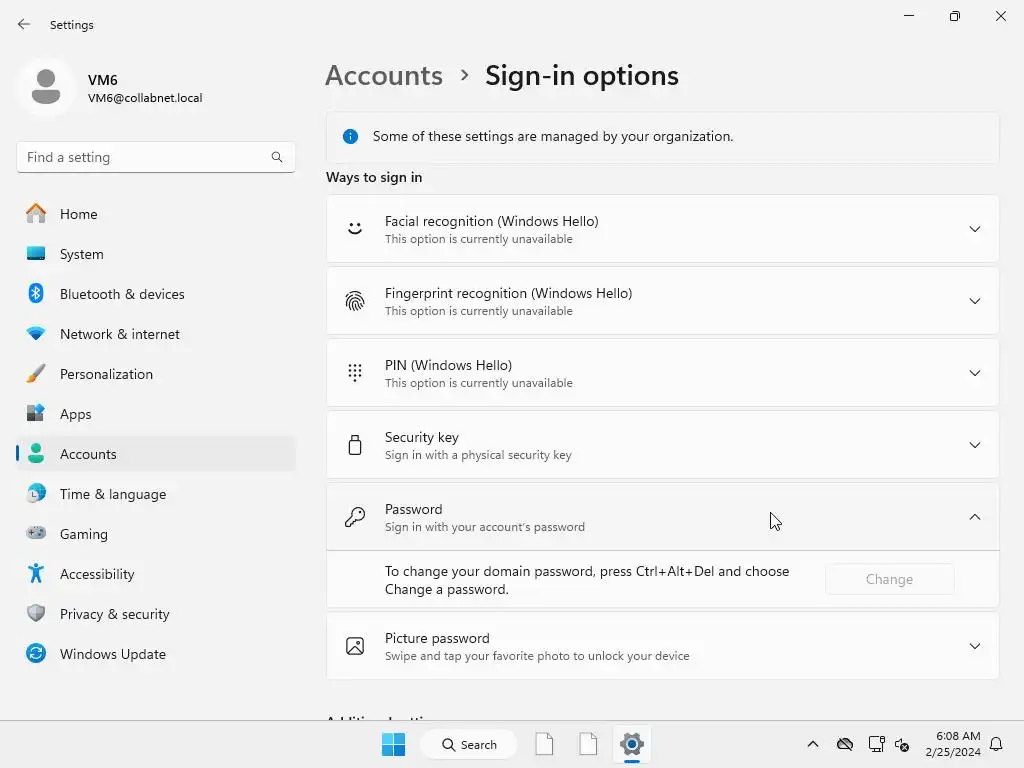Click the Password key icon
Screen dimensions: 1024x768
355,517
